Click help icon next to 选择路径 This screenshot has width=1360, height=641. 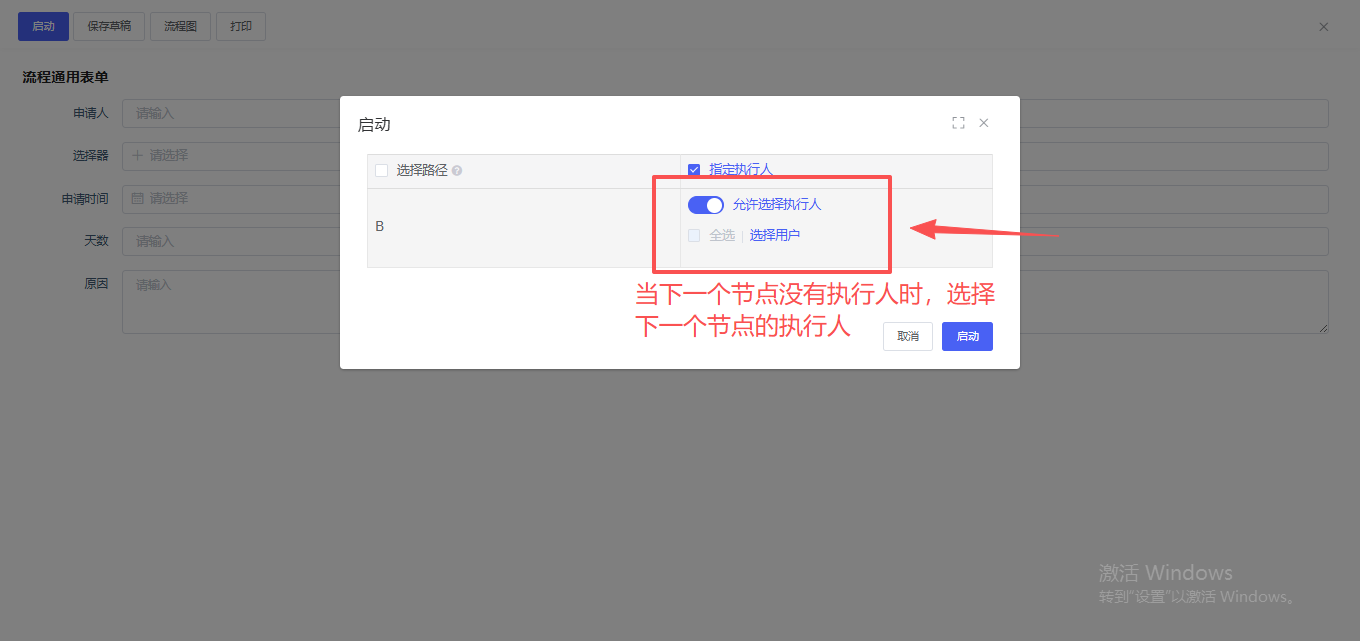coord(457,171)
